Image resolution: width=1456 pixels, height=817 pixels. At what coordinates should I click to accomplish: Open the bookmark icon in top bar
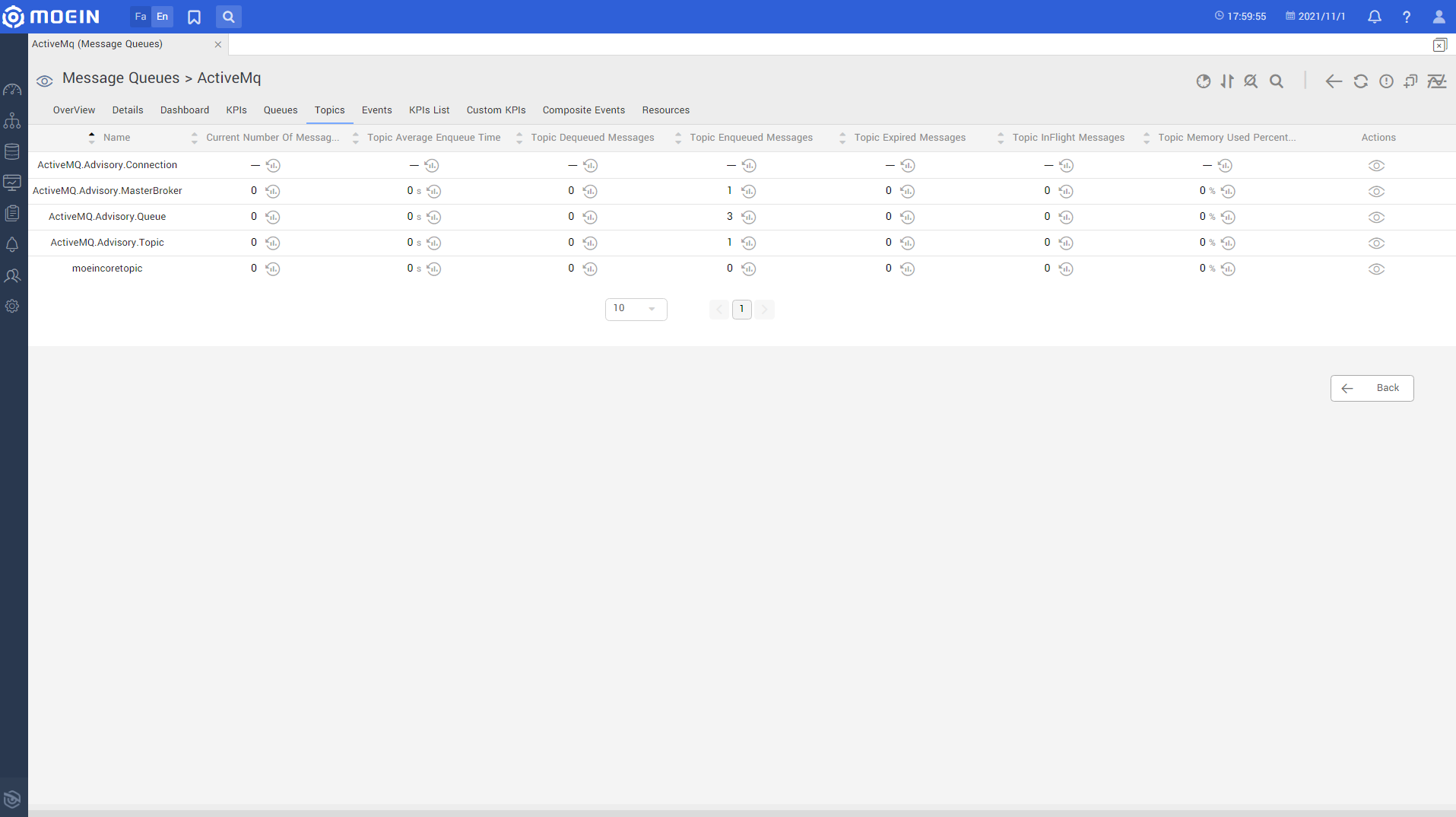(194, 17)
